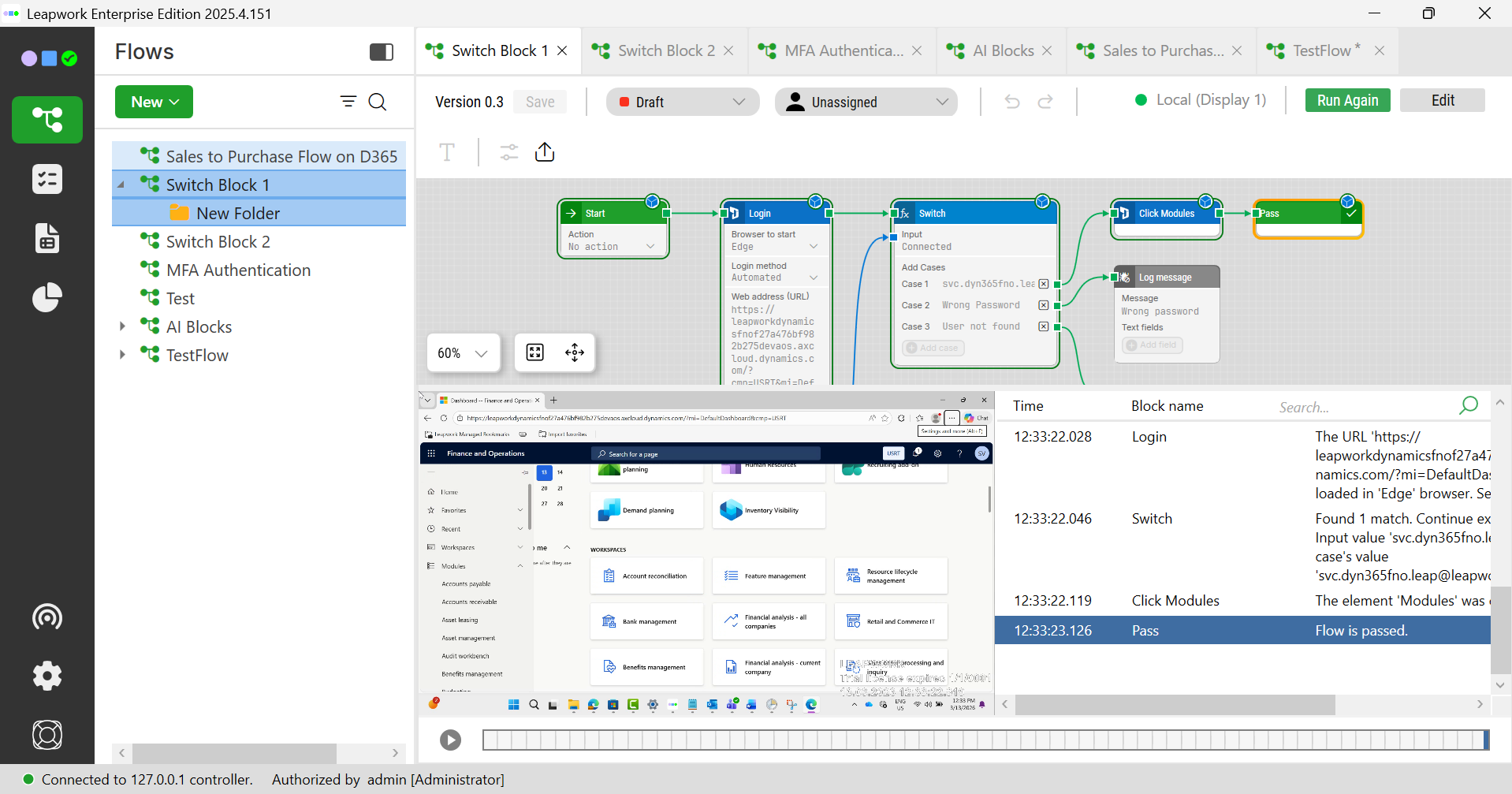Open the Unassigned assignee dropdown
Viewport: 1512px width, 794px height.
coord(866,102)
